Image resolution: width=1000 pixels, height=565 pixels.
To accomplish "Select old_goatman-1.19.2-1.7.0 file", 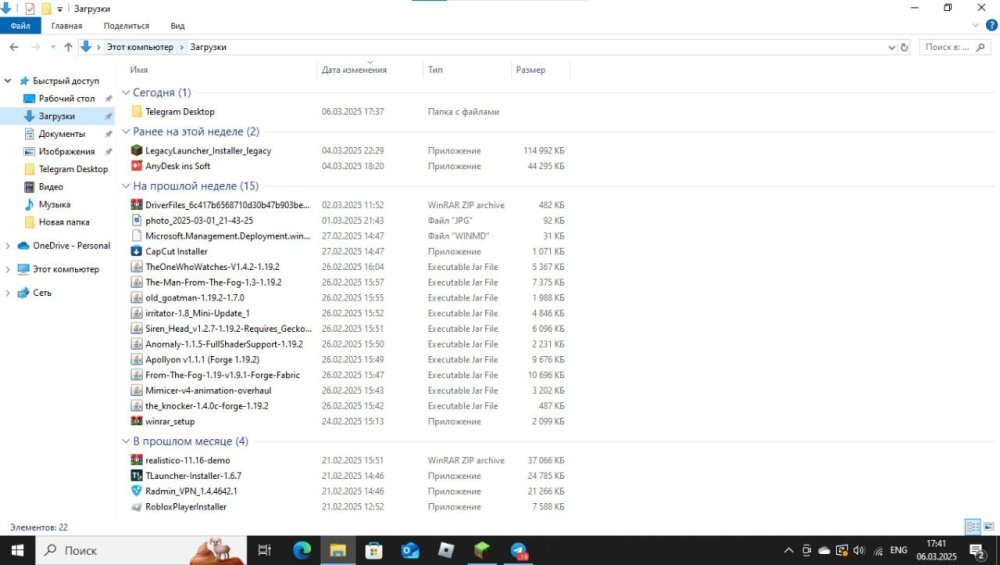I will tap(195, 298).
